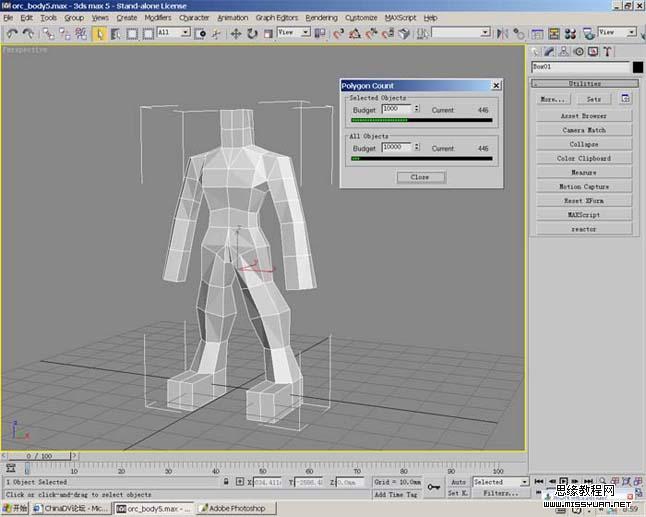Click the Align tool icon

click(x=518, y=34)
